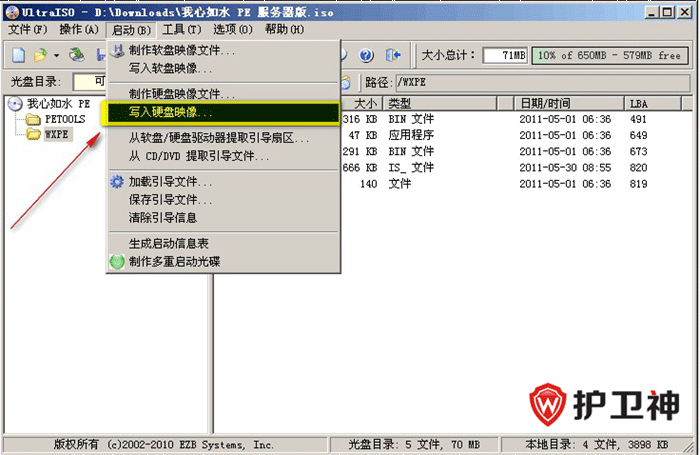700x455 pixels.
Task: Click the UltraISO title bar app icon
Action: coord(12,12)
